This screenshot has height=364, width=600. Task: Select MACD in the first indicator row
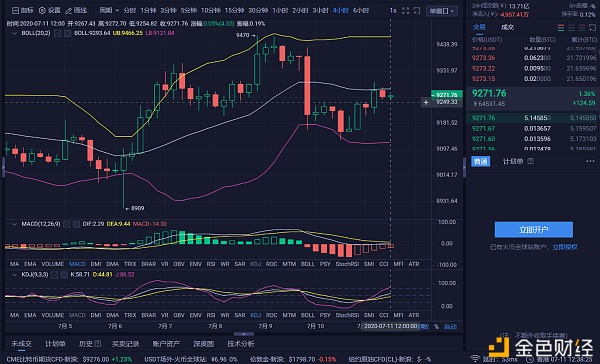point(77,264)
